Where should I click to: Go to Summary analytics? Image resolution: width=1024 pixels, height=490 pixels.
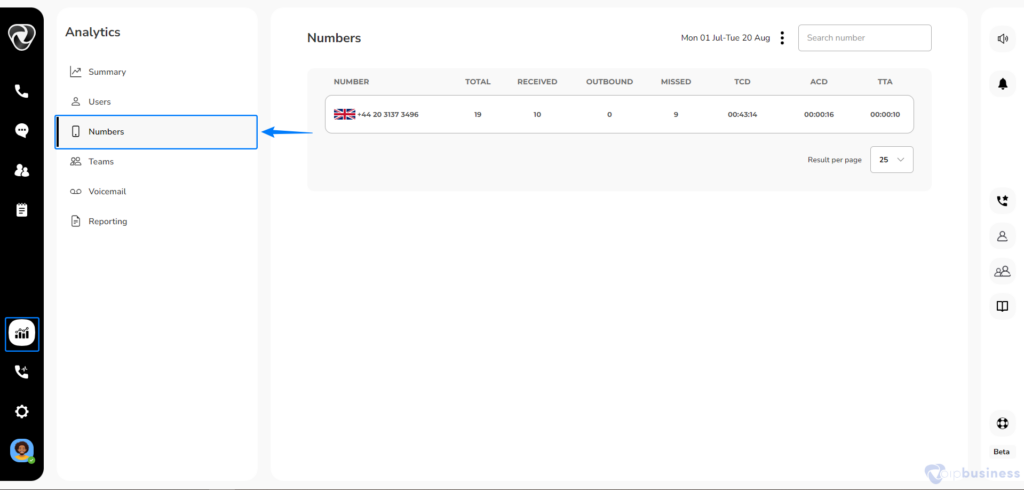(107, 72)
